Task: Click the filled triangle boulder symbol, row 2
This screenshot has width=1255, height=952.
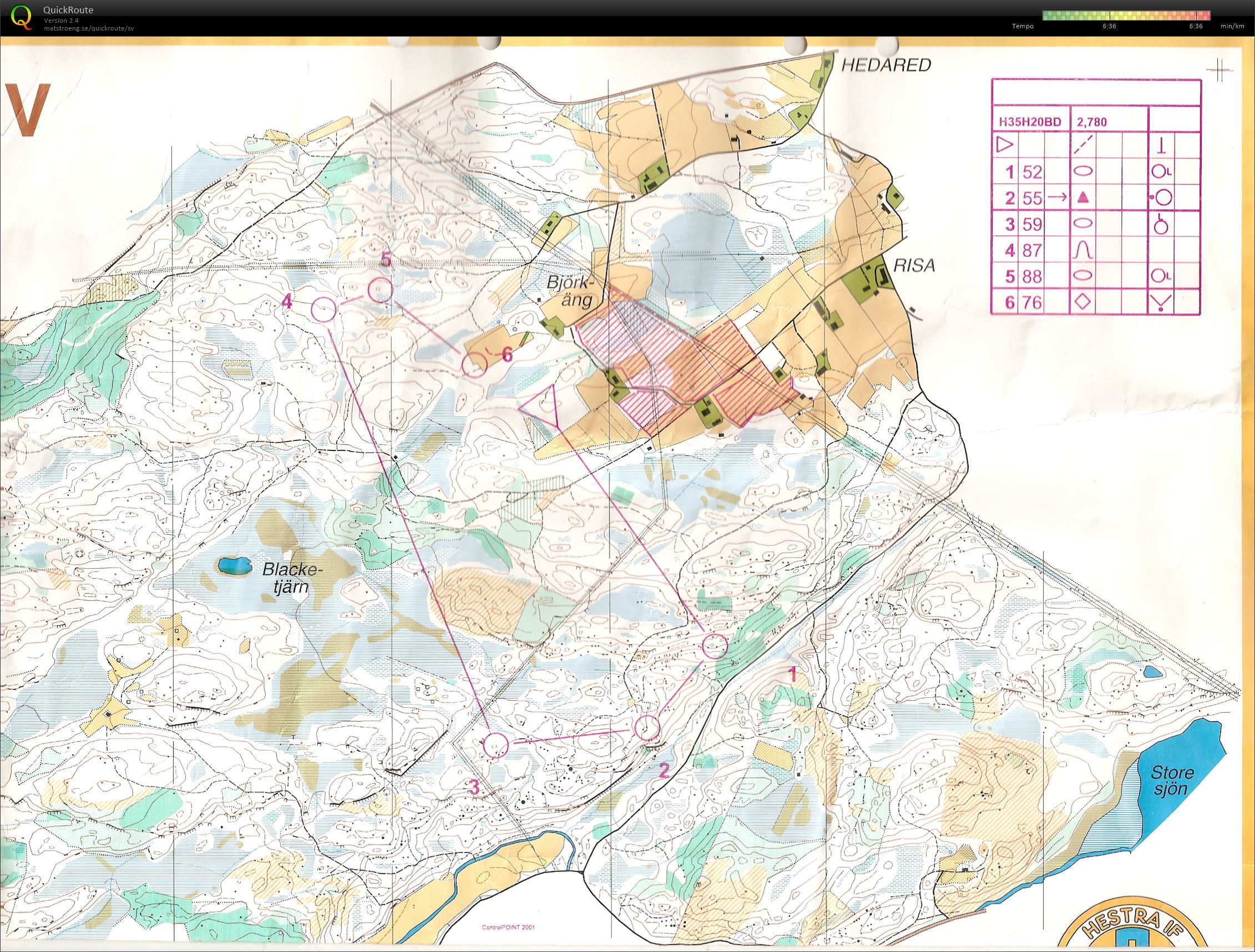Action: coord(1083,198)
